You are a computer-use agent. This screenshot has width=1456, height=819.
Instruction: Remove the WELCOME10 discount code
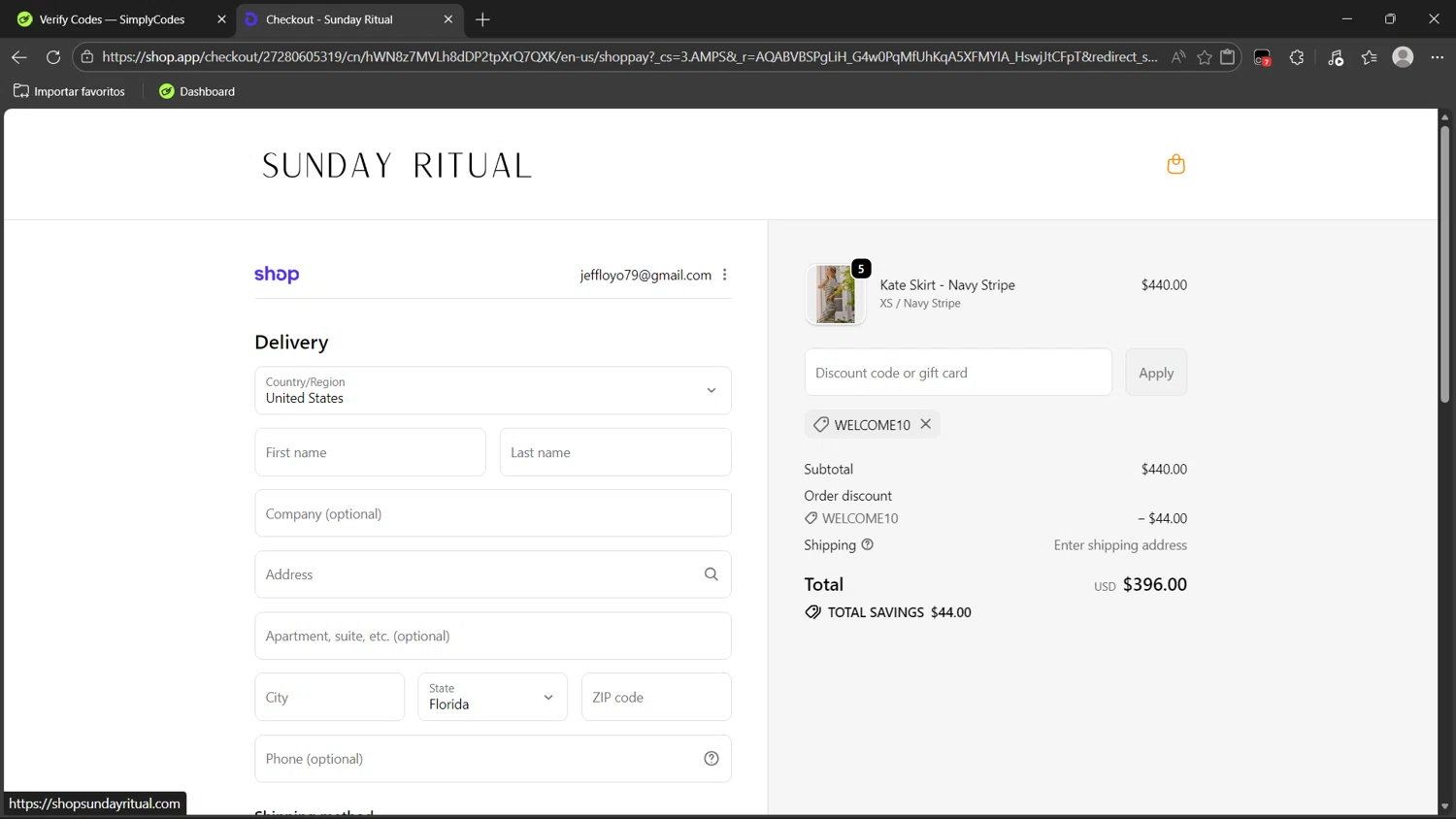(926, 424)
